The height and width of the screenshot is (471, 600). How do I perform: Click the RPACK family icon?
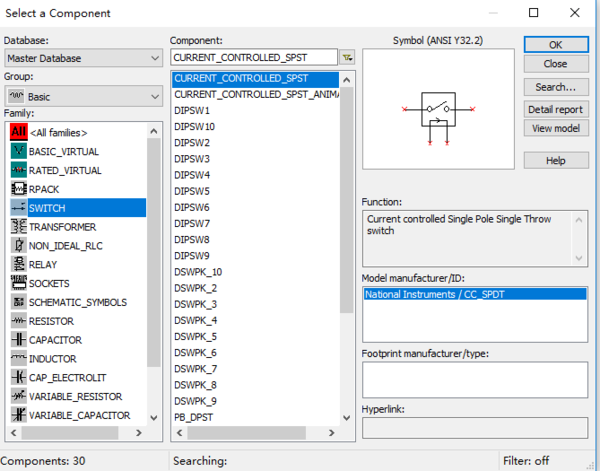tap(18, 189)
